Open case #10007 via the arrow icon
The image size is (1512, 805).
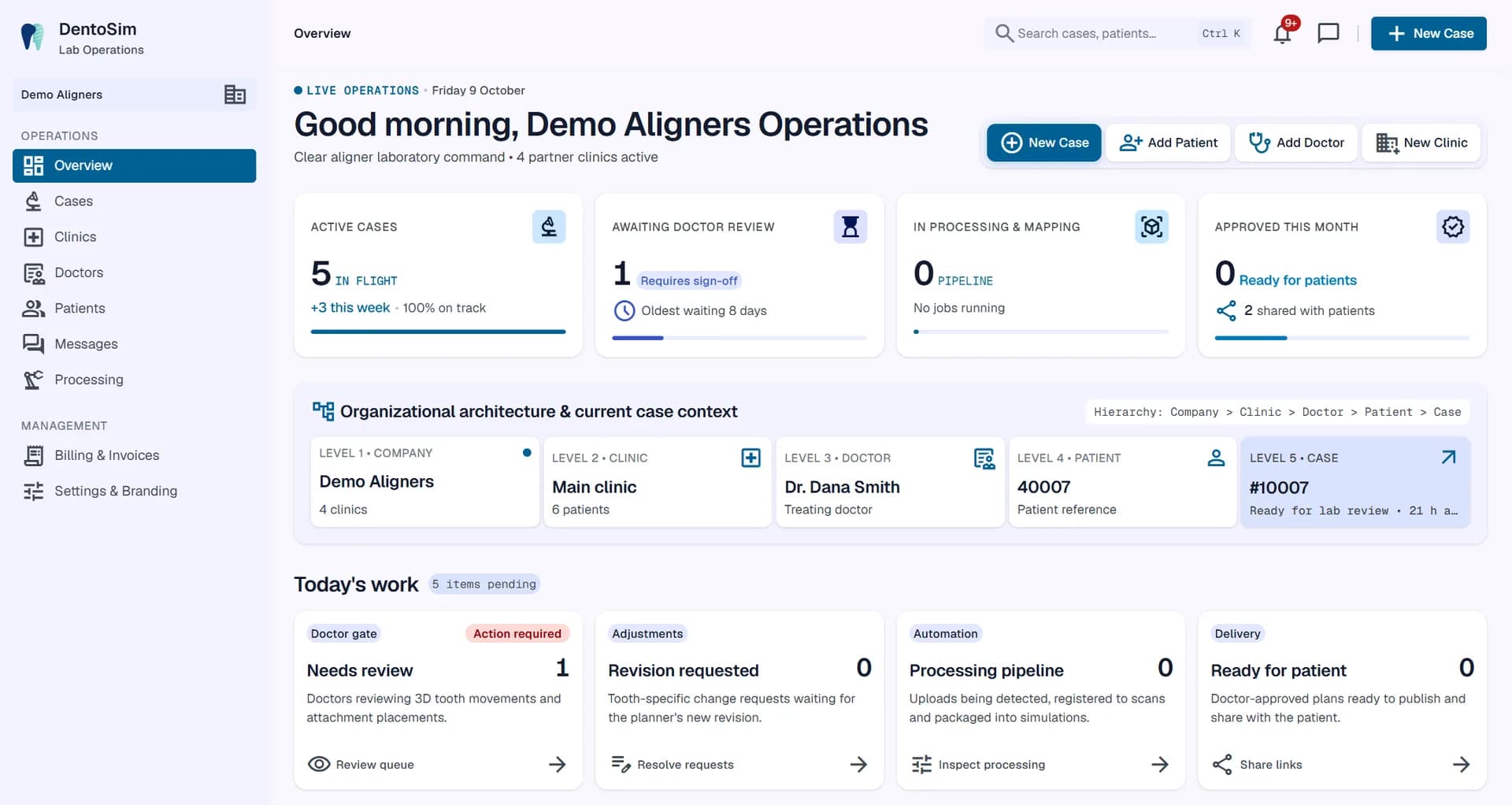click(x=1448, y=458)
